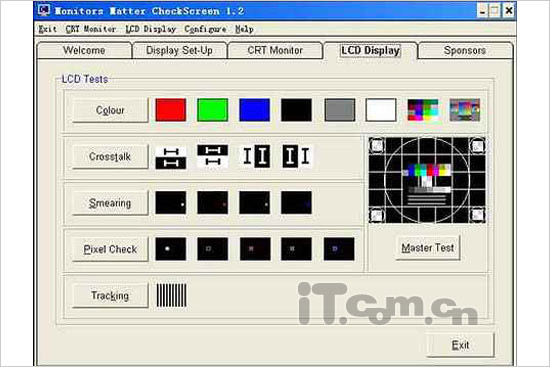Click the Smearing button
The height and width of the screenshot is (367, 550).
110,203
